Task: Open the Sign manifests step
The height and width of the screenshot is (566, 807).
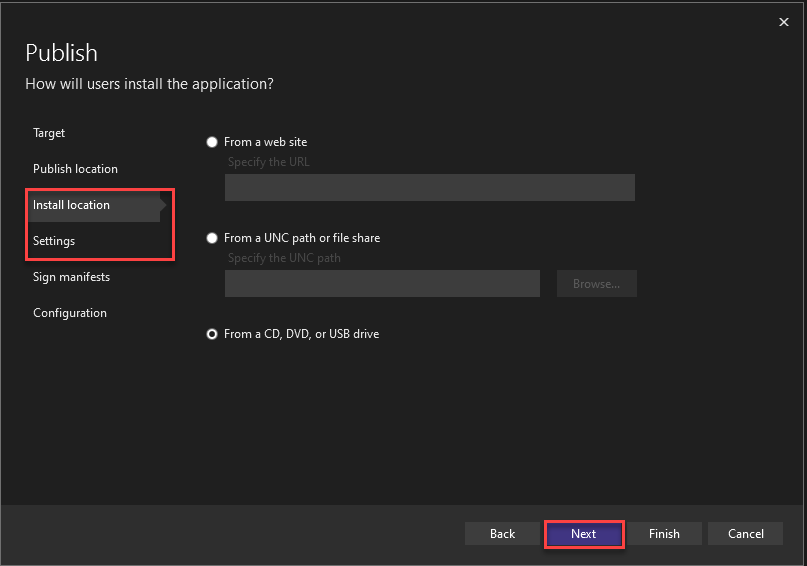Action: pos(71,277)
